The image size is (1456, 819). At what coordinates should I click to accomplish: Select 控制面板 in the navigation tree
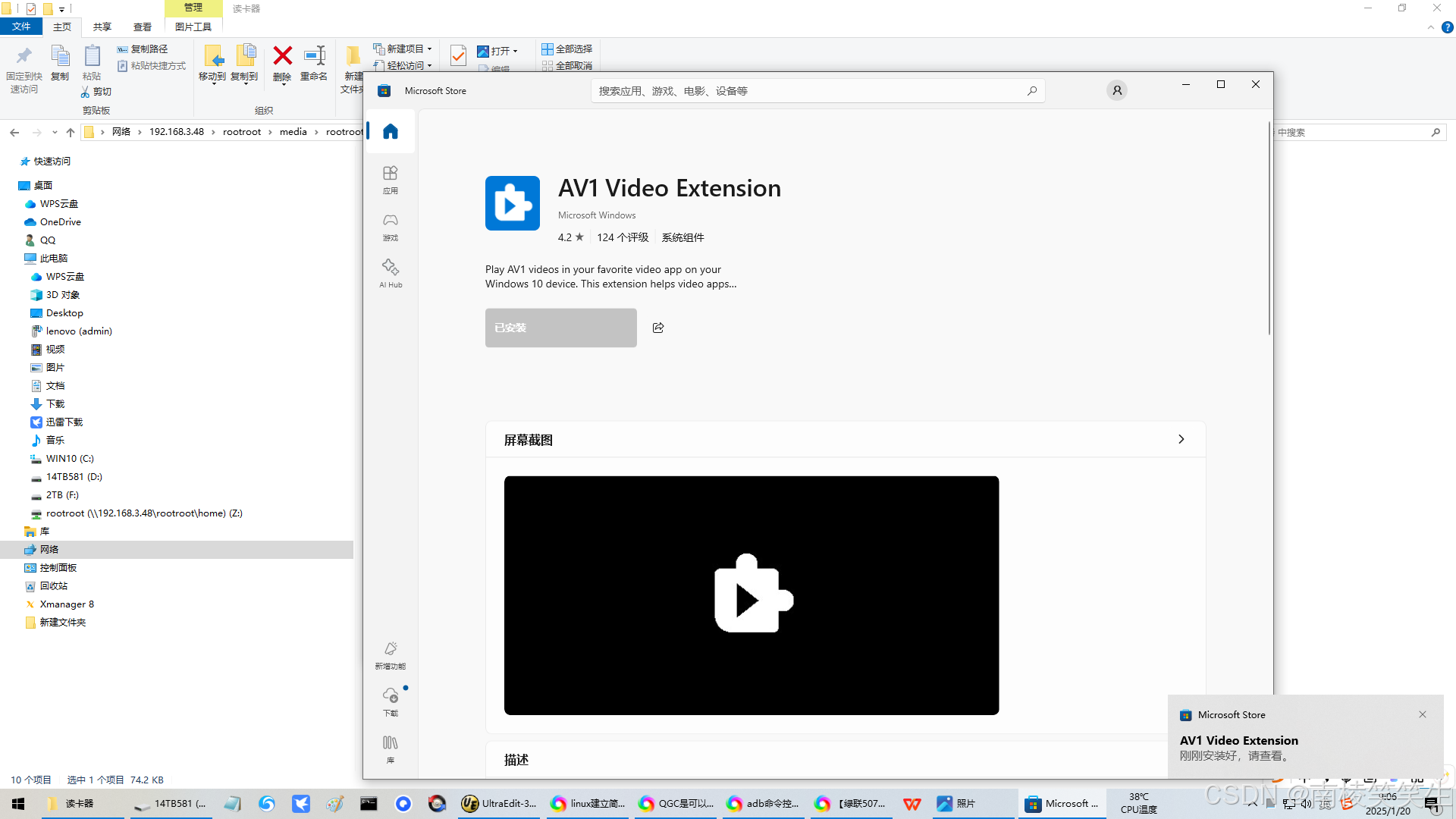pos(58,568)
